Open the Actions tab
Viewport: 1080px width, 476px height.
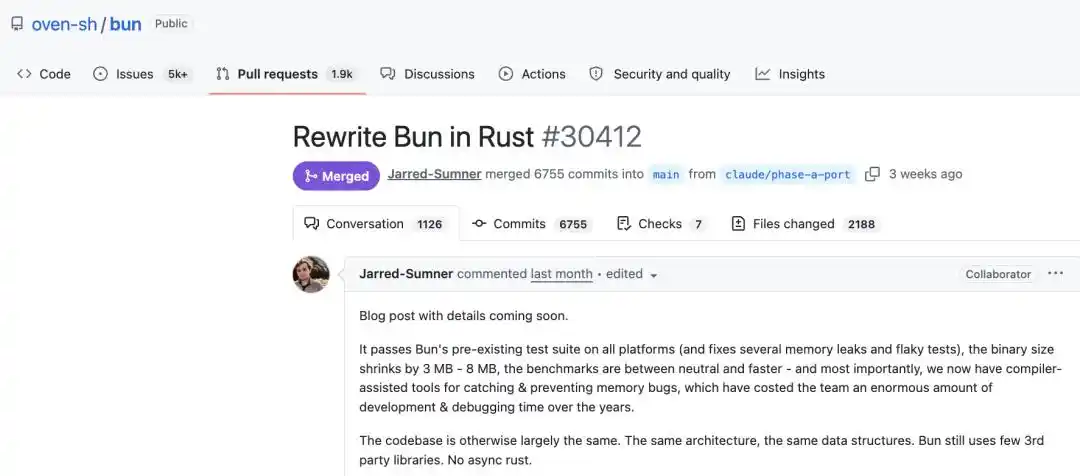pyautogui.click(x=532, y=74)
